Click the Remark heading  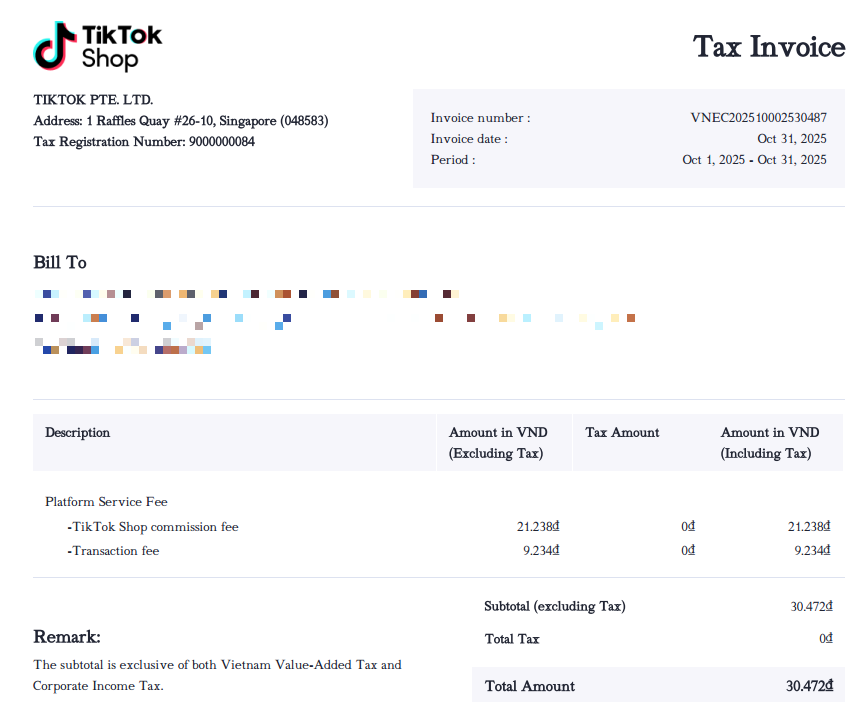[67, 637]
